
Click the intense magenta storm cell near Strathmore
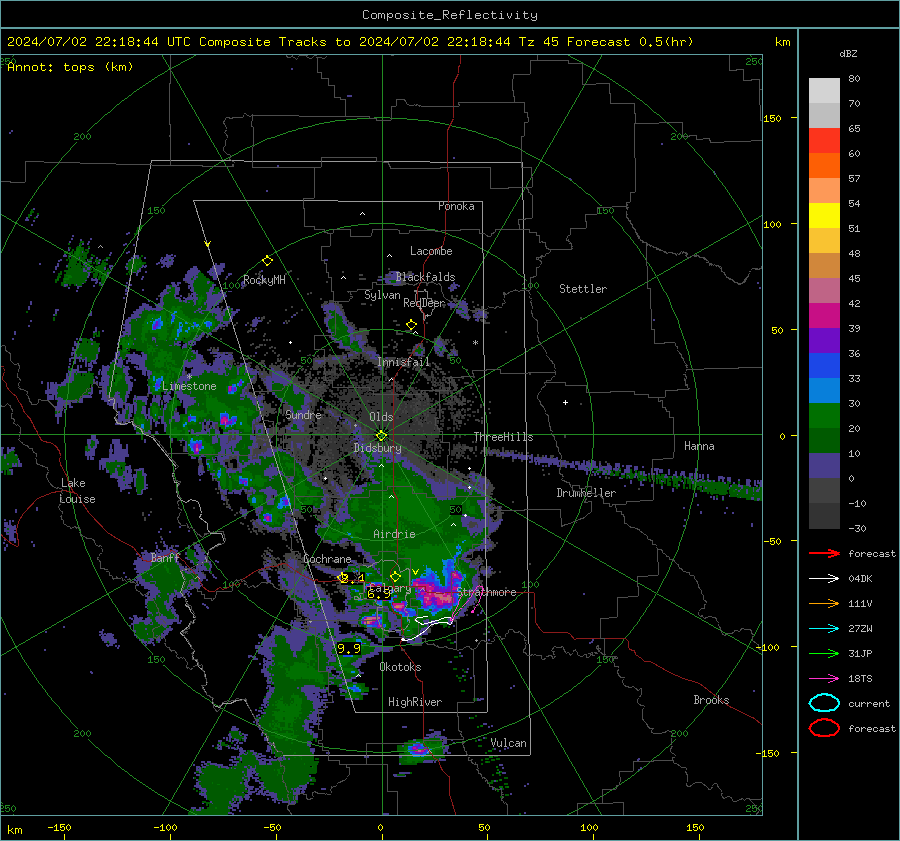[x=439, y=594]
